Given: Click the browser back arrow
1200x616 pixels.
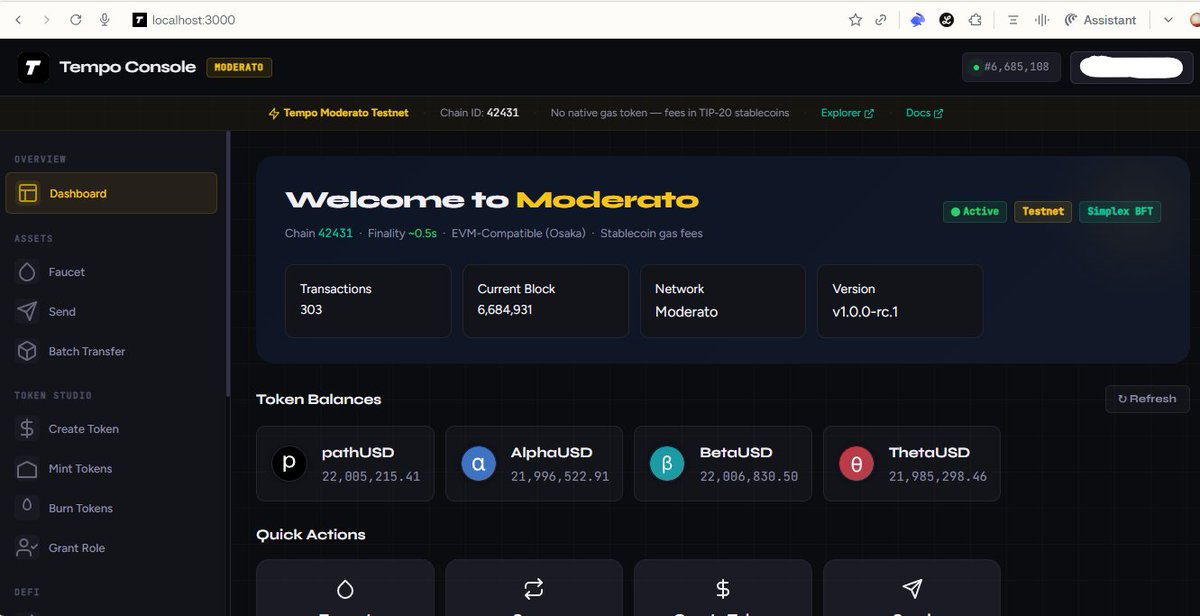Looking at the screenshot, I should [19, 20].
